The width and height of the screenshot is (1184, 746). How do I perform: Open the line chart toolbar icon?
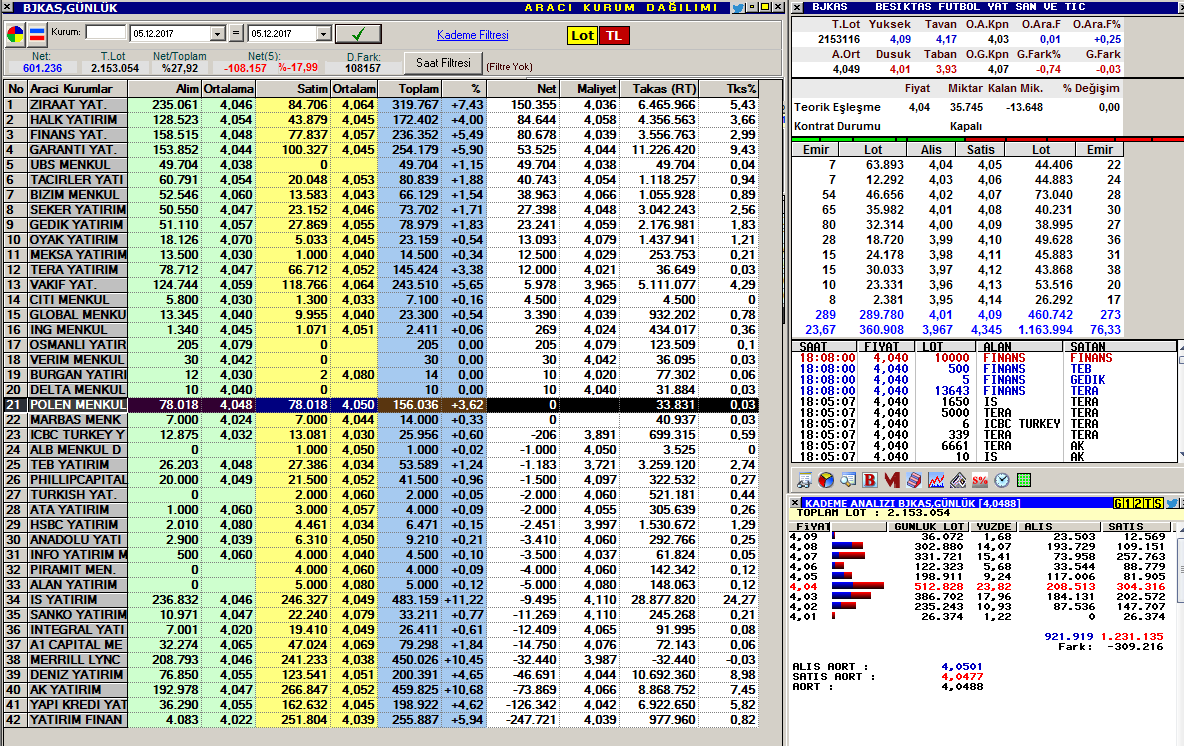(x=936, y=480)
